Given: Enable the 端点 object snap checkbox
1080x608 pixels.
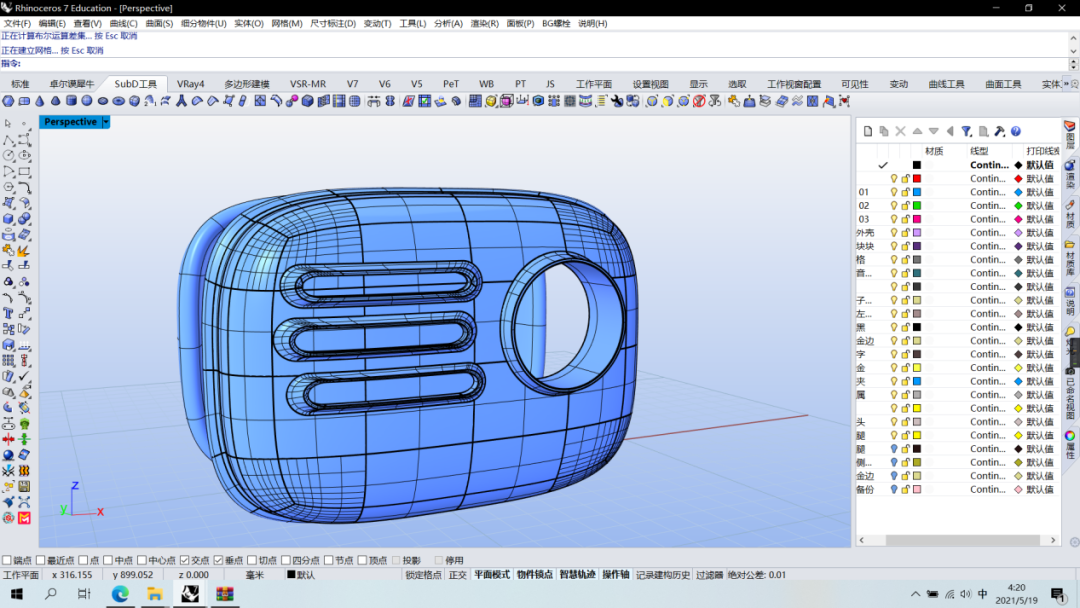Looking at the screenshot, I should (x=7, y=561).
